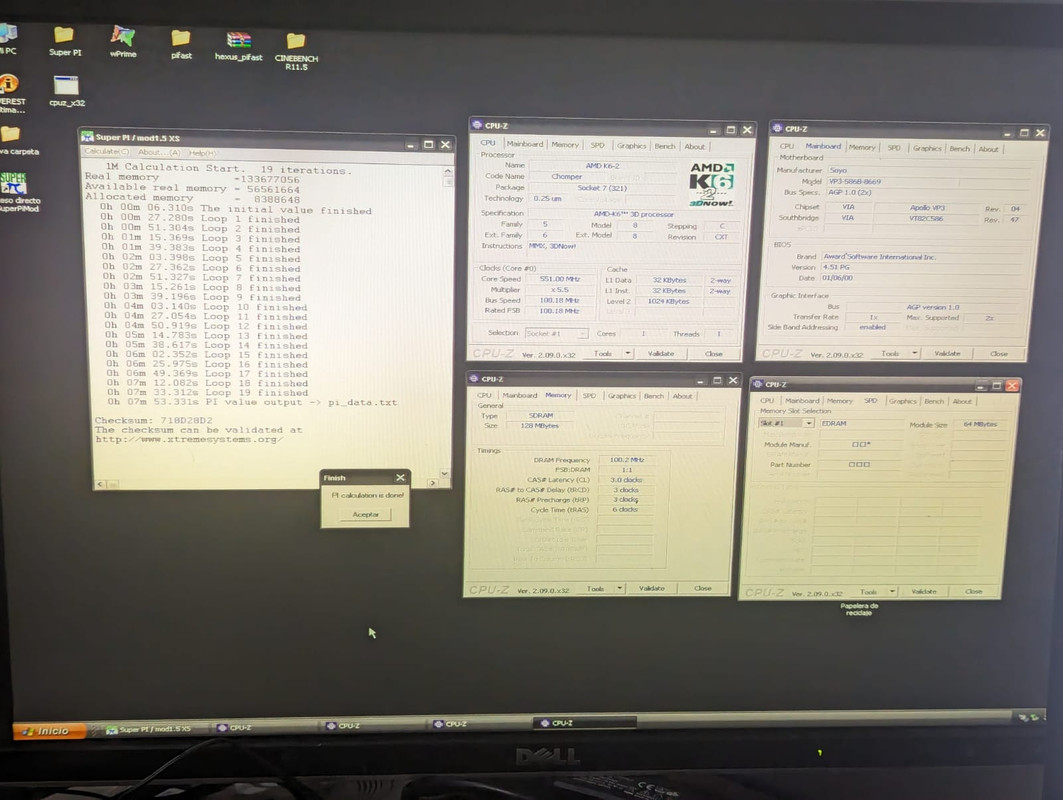Click Validate in the SPD window
The image size is (1063, 800).
click(923, 591)
